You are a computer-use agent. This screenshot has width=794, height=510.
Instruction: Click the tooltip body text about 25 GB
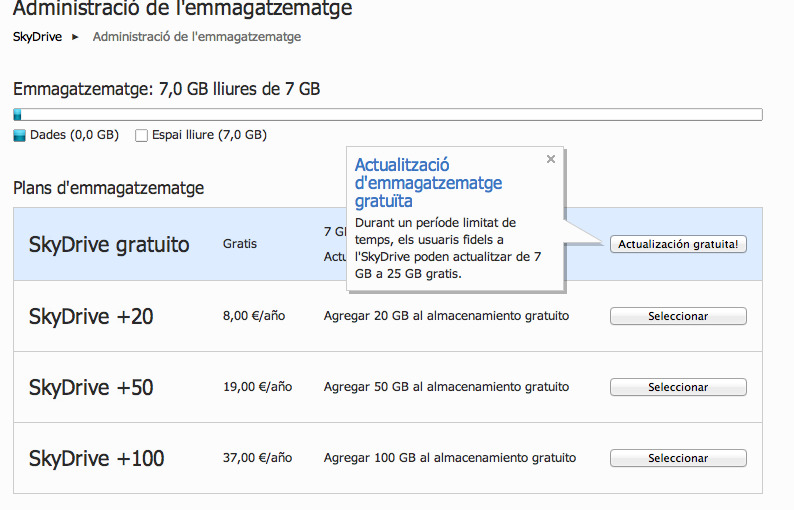[448, 248]
